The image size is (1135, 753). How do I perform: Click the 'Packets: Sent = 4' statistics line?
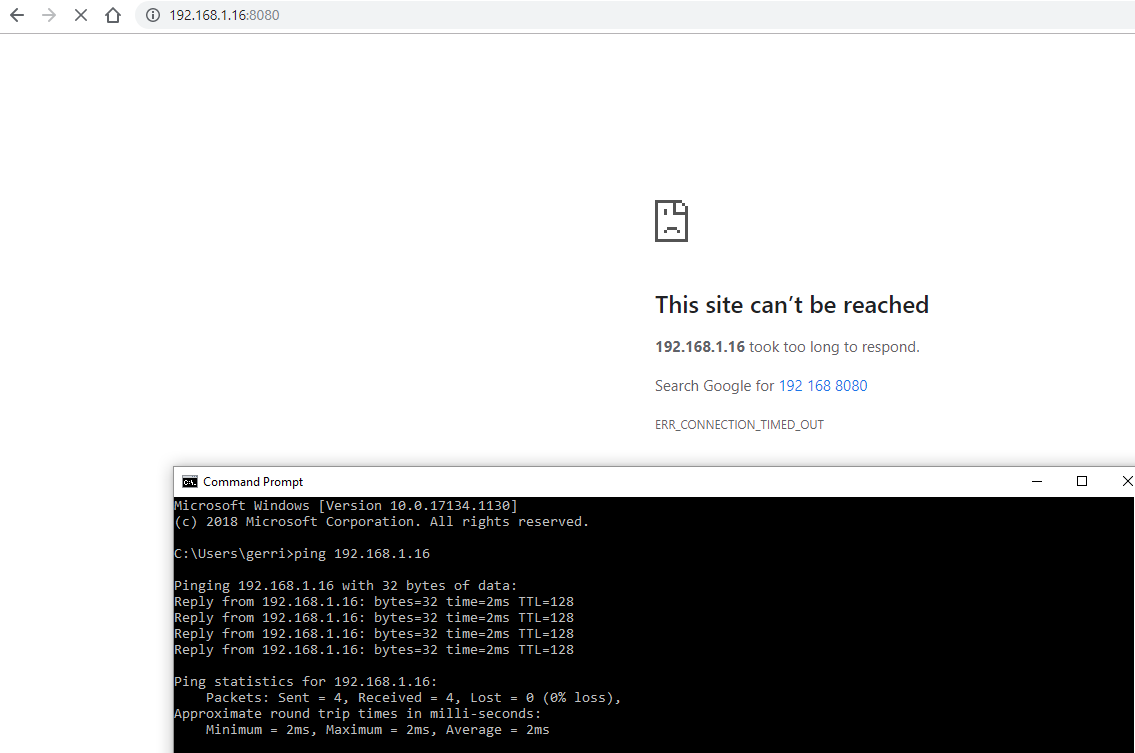coord(413,698)
